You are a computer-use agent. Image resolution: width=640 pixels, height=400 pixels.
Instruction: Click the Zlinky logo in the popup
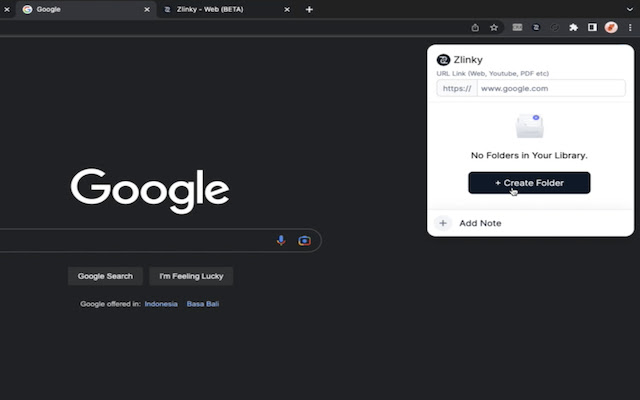[x=443, y=60]
